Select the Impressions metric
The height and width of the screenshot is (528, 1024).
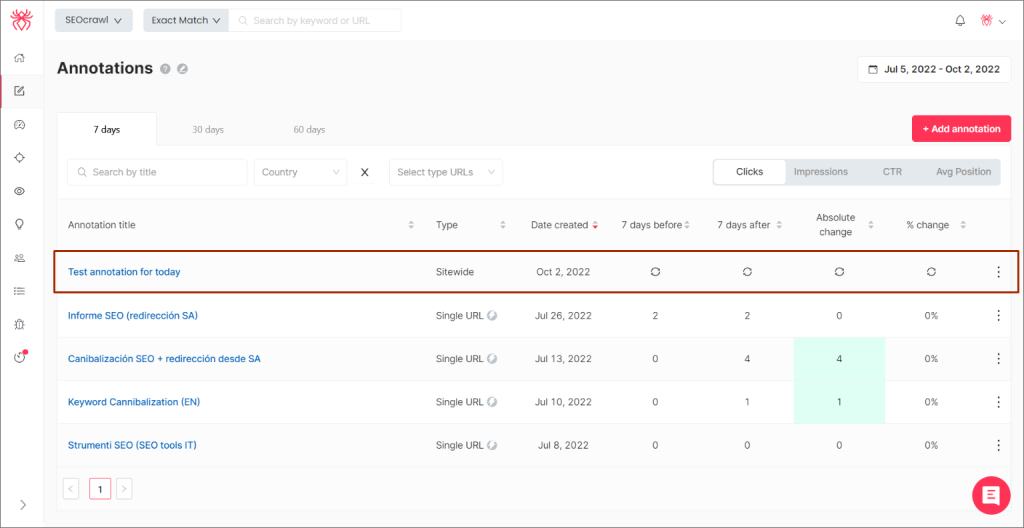click(x=821, y=172)
